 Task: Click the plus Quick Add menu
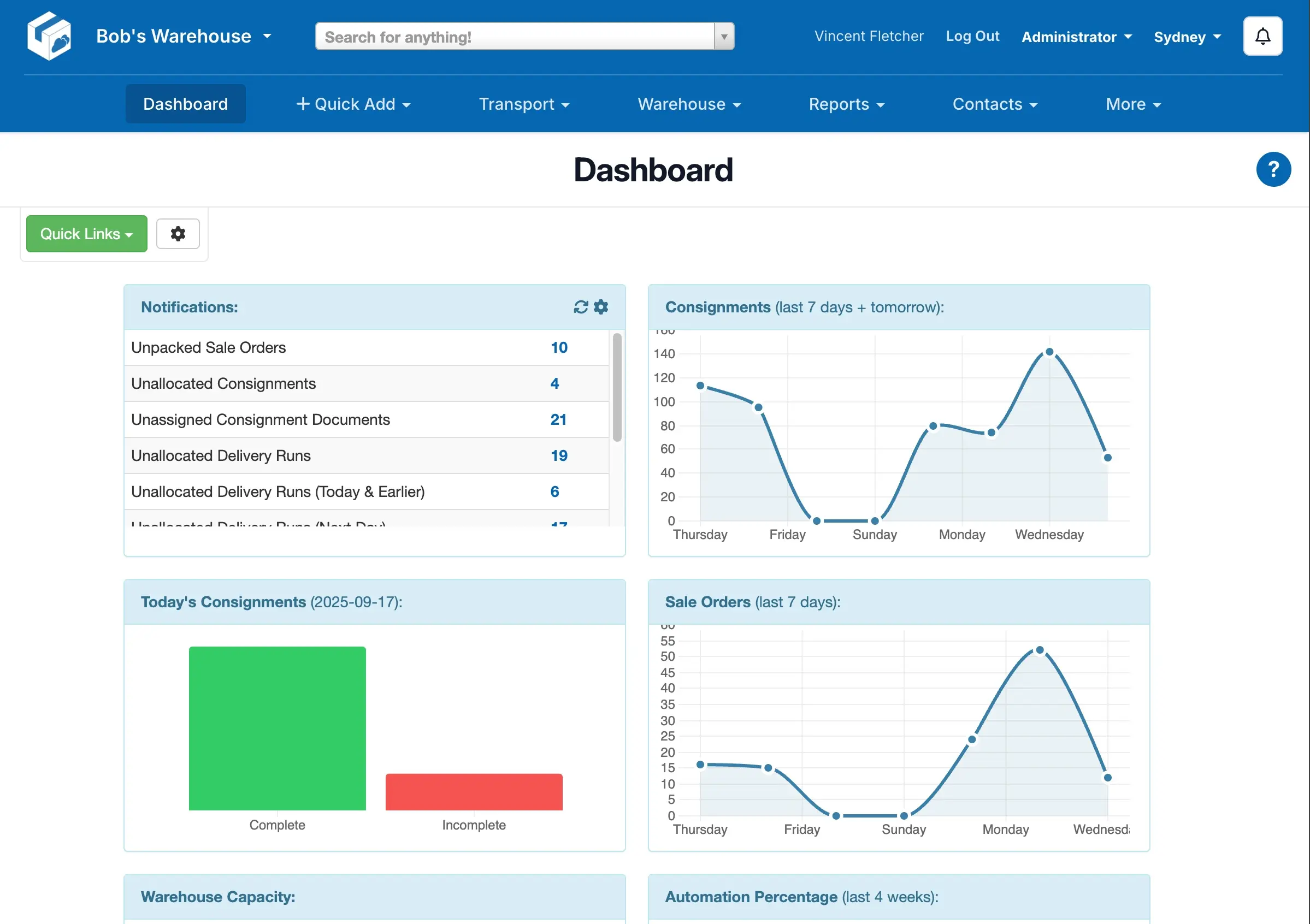354,104
